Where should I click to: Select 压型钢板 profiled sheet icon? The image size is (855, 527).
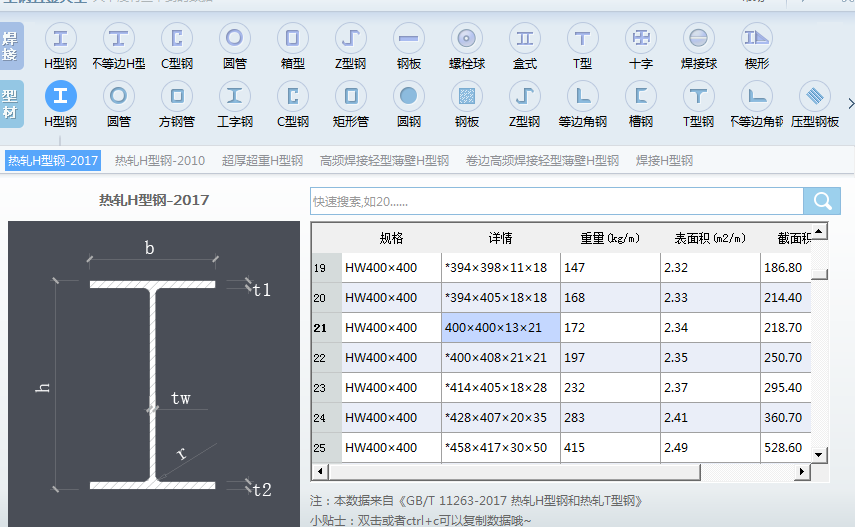[815, 97]
